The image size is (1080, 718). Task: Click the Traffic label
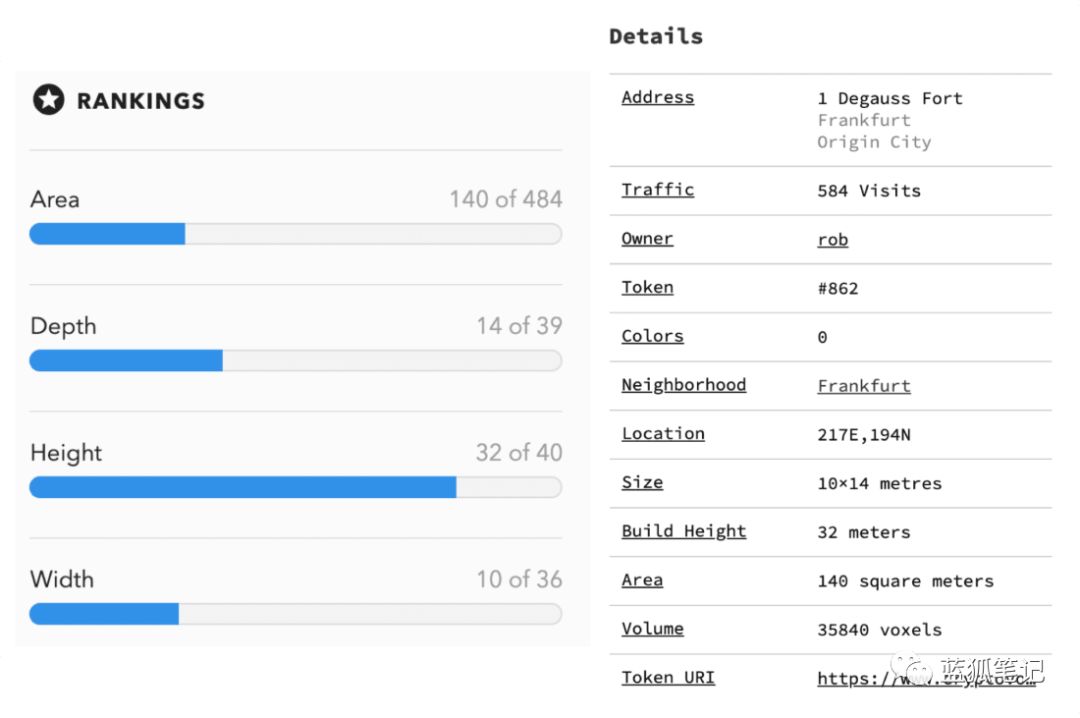(x=658, y=189)
